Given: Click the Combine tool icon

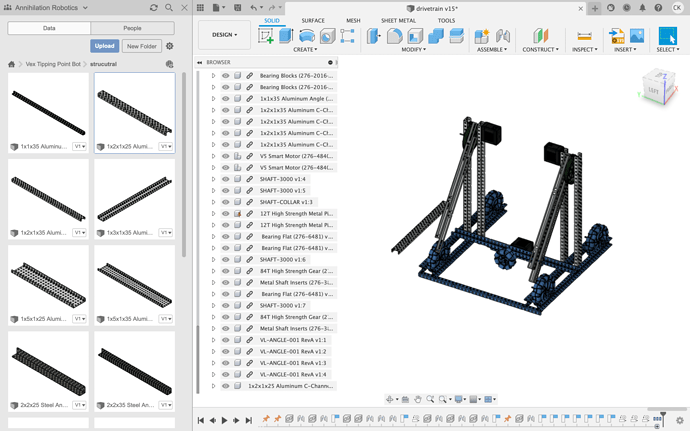Looking at the screenshot, I should [x=436, y=36].
